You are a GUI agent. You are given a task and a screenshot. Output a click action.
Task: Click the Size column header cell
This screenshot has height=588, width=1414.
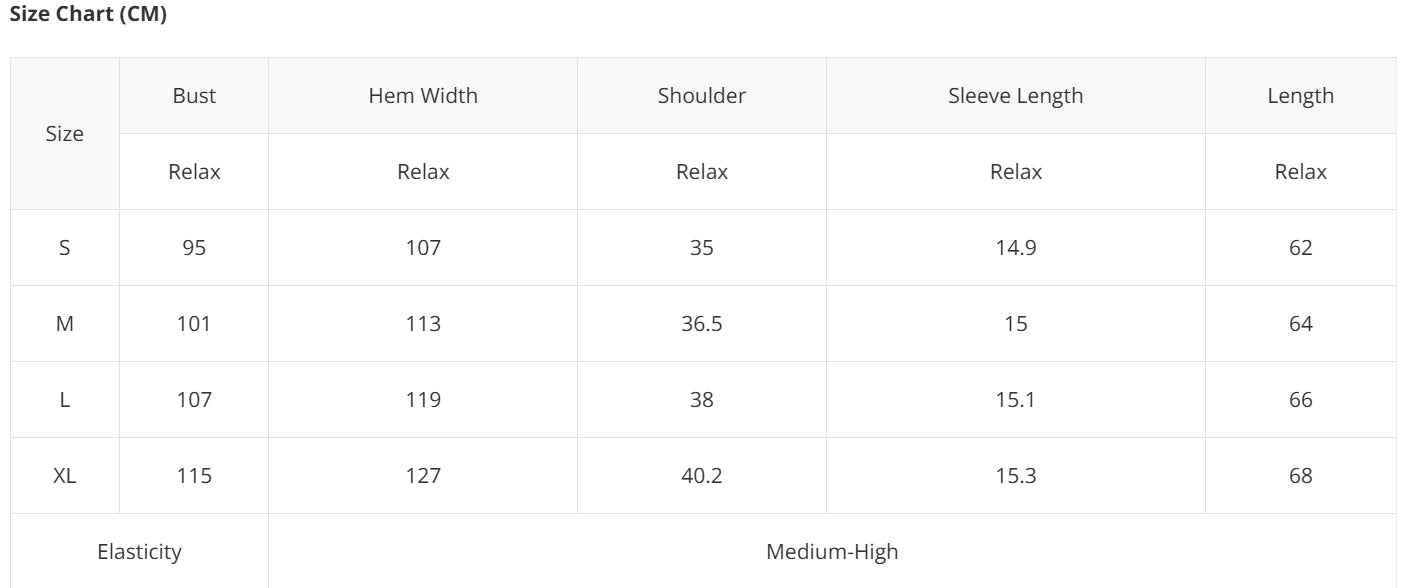coord(65,134)
